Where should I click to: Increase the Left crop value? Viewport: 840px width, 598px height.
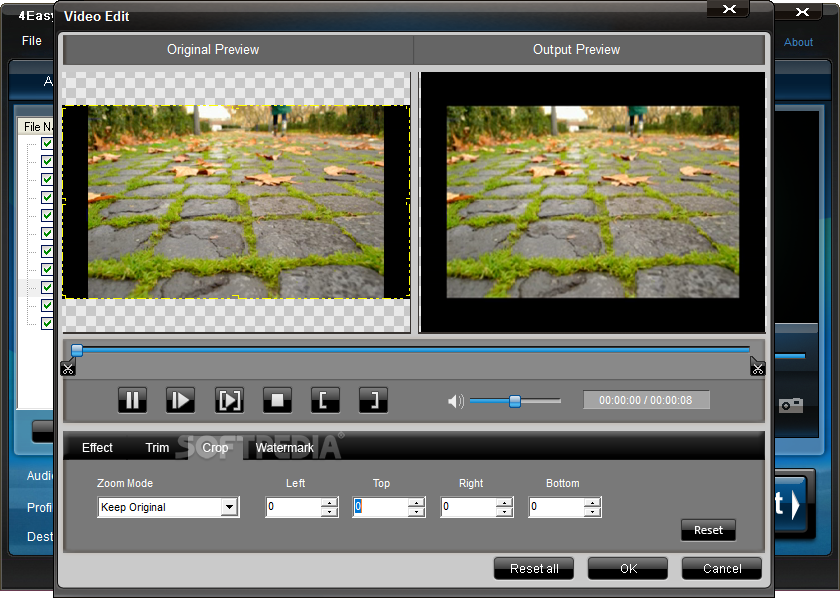(329, 502)
